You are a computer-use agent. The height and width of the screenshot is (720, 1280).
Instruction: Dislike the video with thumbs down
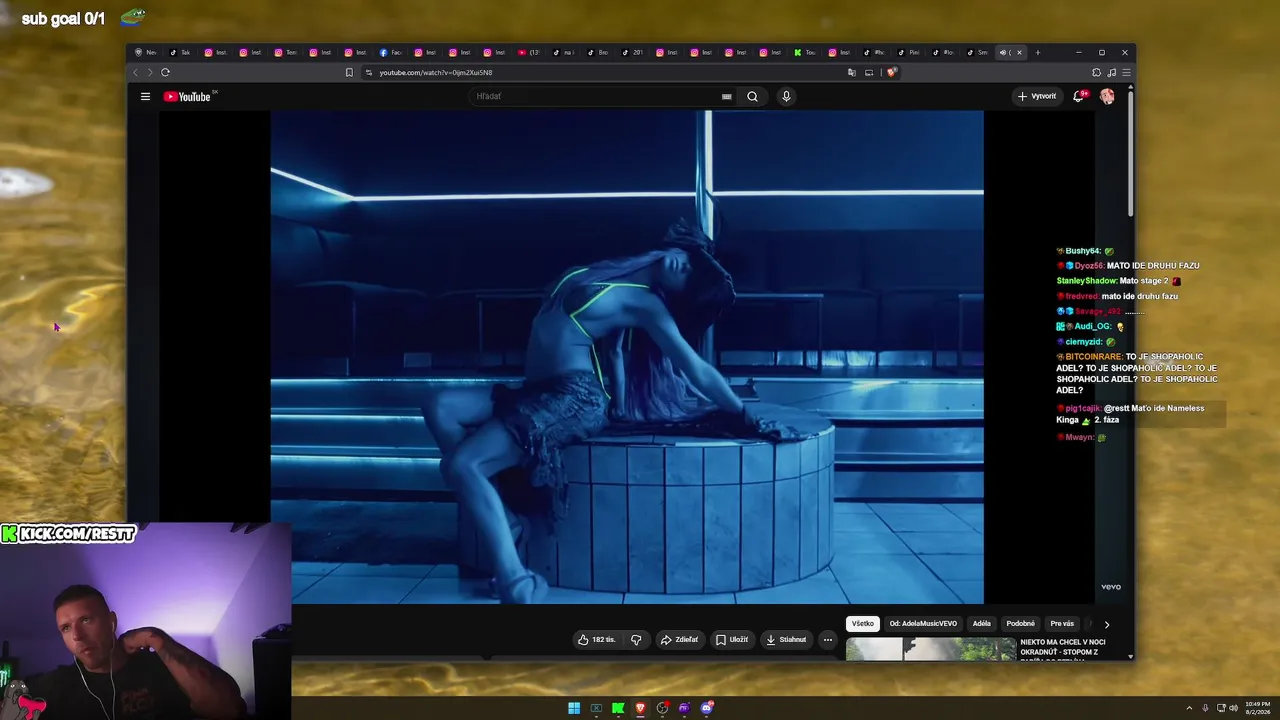[636, 640]
